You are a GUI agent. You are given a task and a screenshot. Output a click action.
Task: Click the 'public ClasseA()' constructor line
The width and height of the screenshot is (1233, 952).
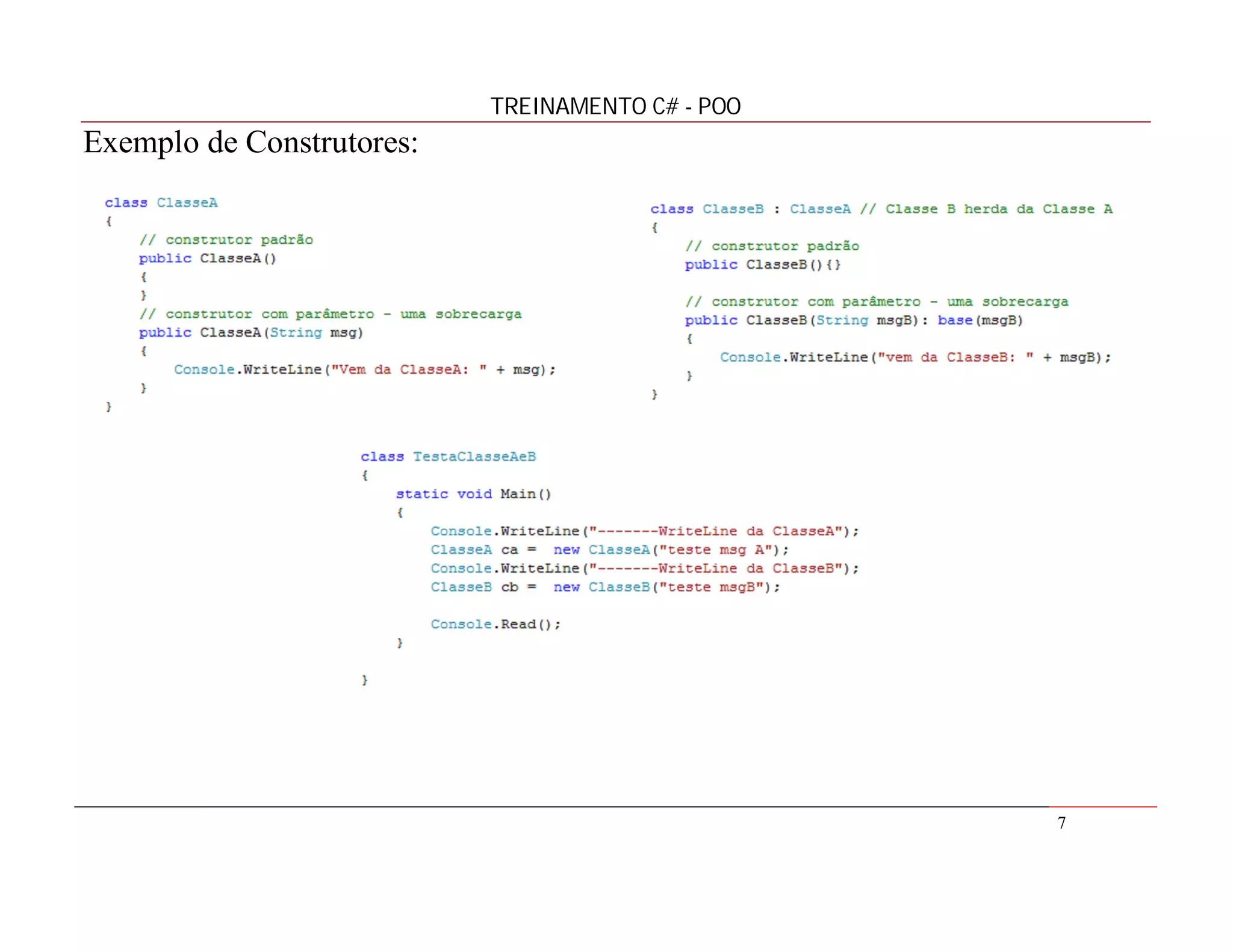(x=207, y=259)
